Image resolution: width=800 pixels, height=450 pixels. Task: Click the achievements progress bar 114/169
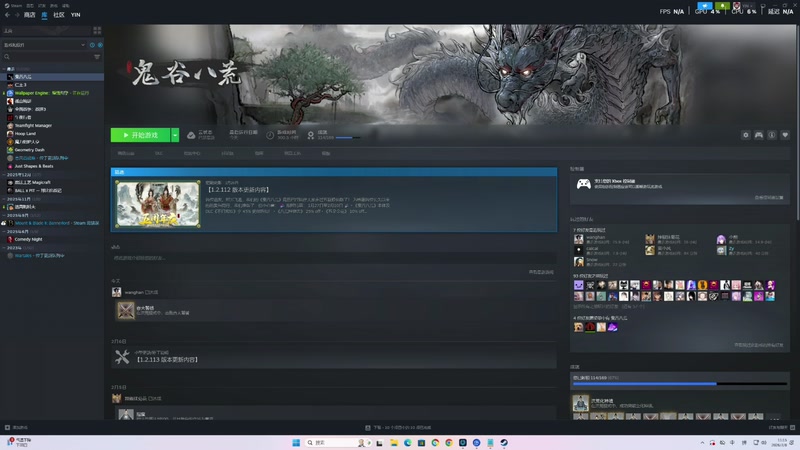point(679,383)
